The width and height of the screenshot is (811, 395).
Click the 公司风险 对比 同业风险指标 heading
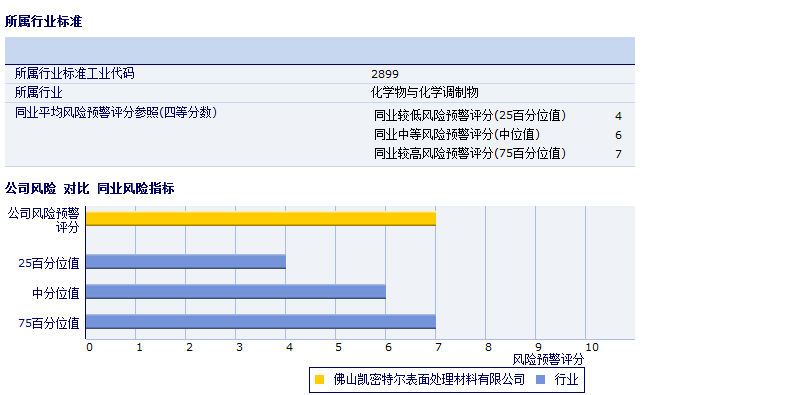point(89,189)
